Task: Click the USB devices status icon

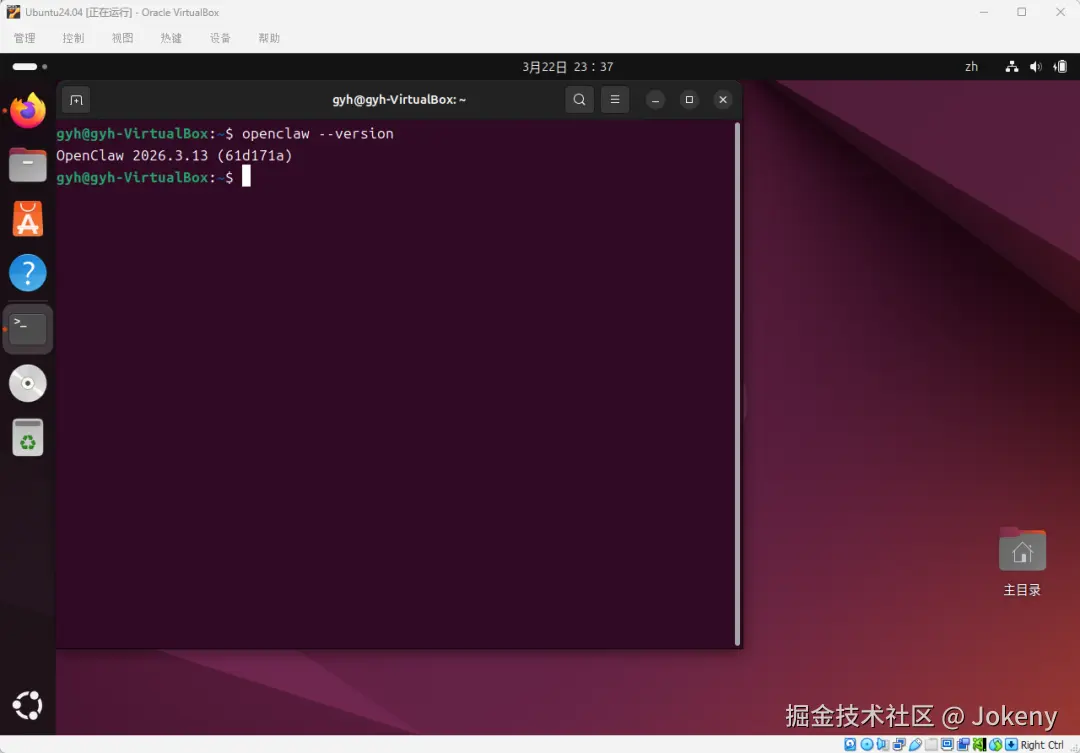Action: point(915,745)
